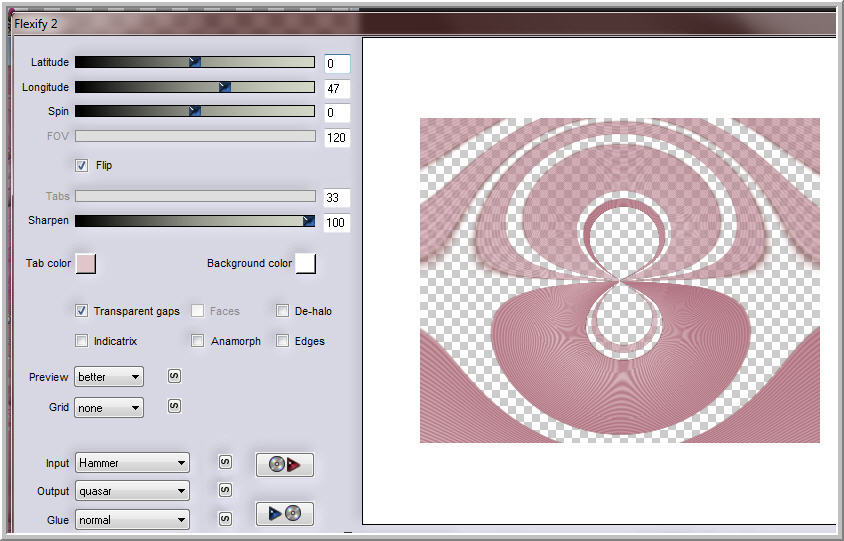Disable Transparent gaps option
The width and height of the screenshot is (844, 541).
pos(81,311)
